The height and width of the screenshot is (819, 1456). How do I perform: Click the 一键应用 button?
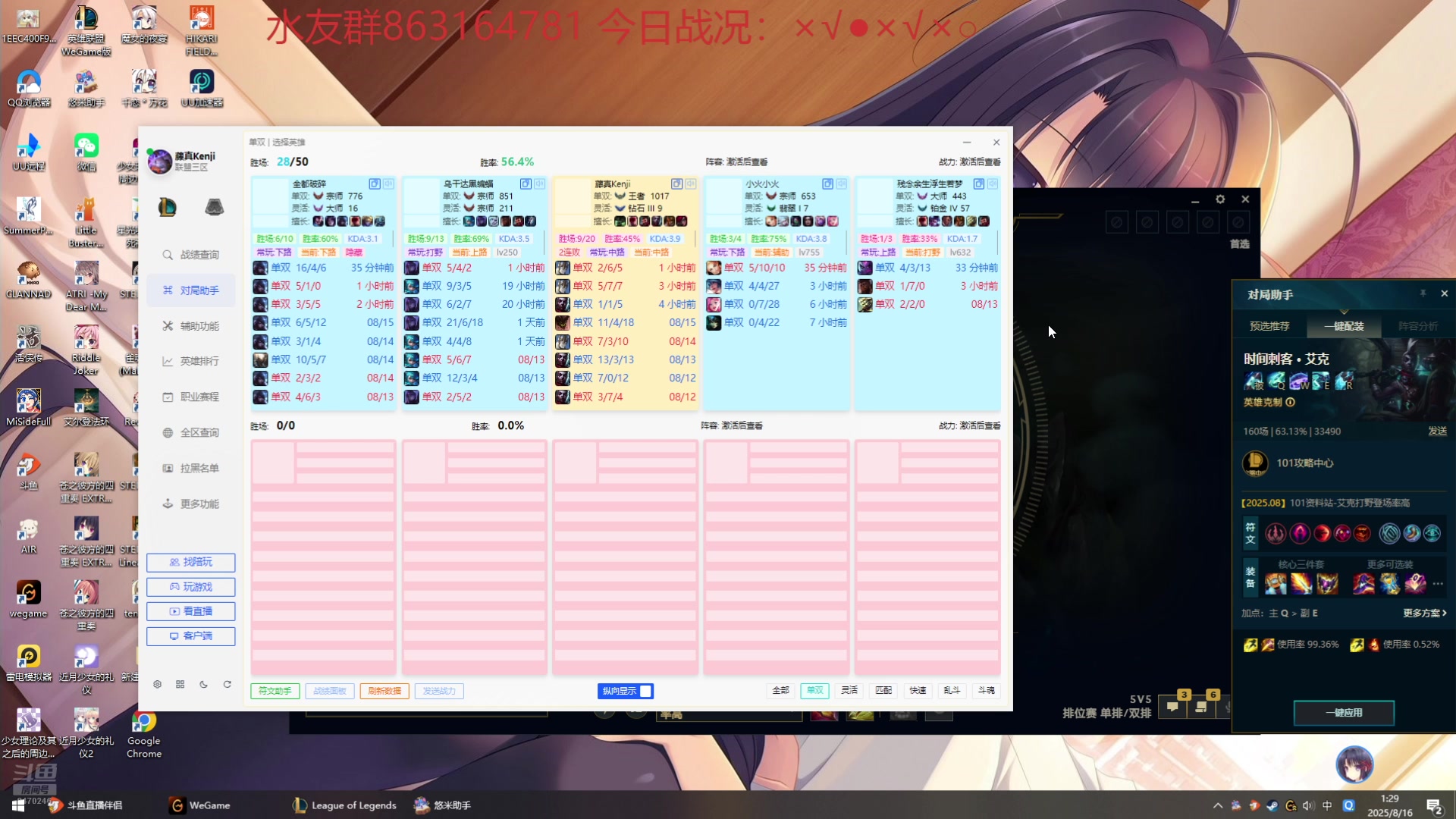coord(1344,713)
